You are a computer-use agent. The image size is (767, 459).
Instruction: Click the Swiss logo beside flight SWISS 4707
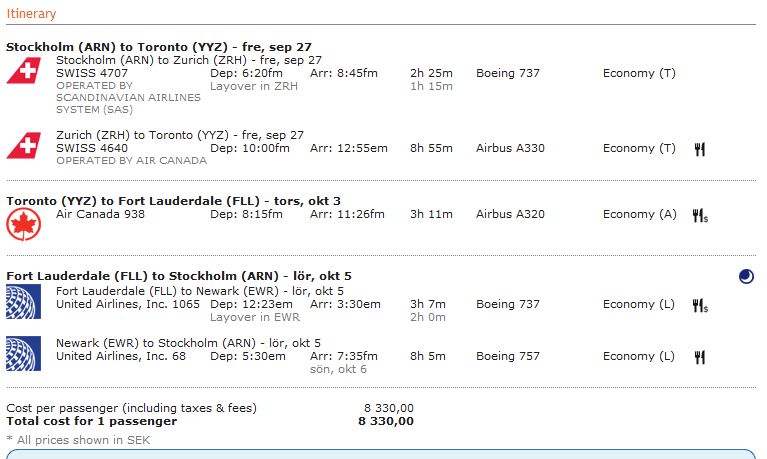[x=22, y=71]
